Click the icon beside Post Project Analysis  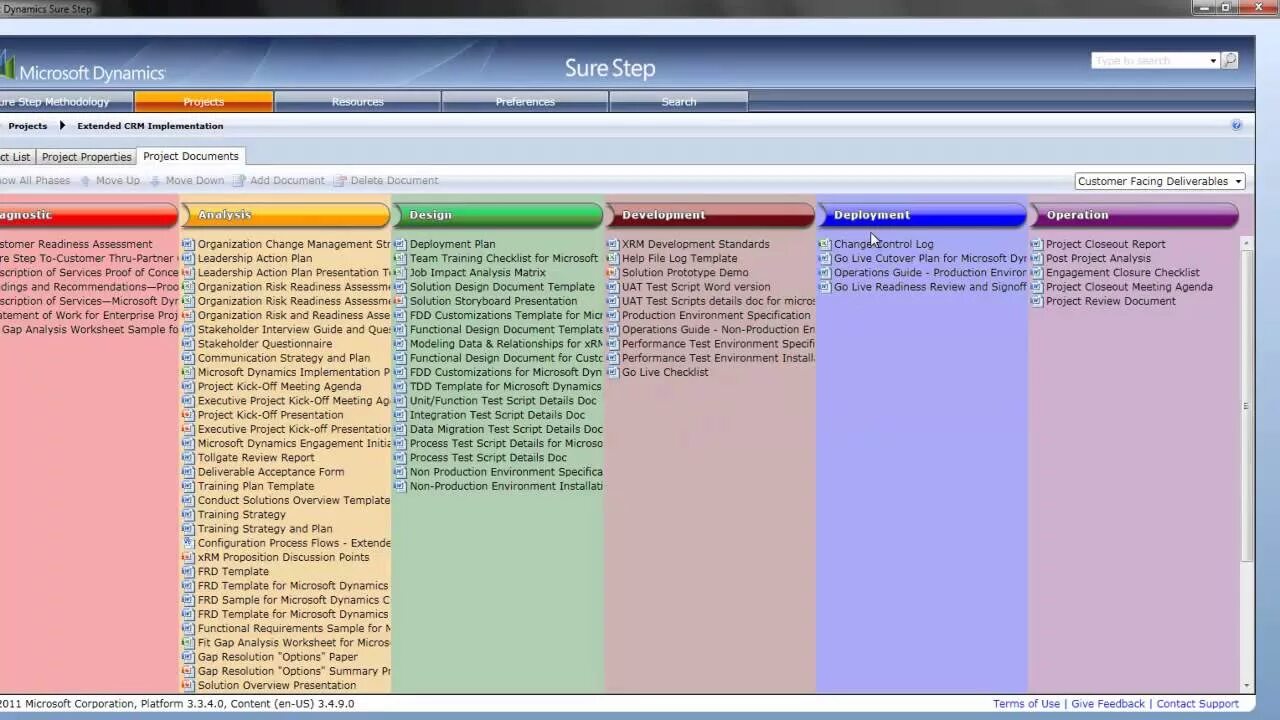tap(1036, 258)
